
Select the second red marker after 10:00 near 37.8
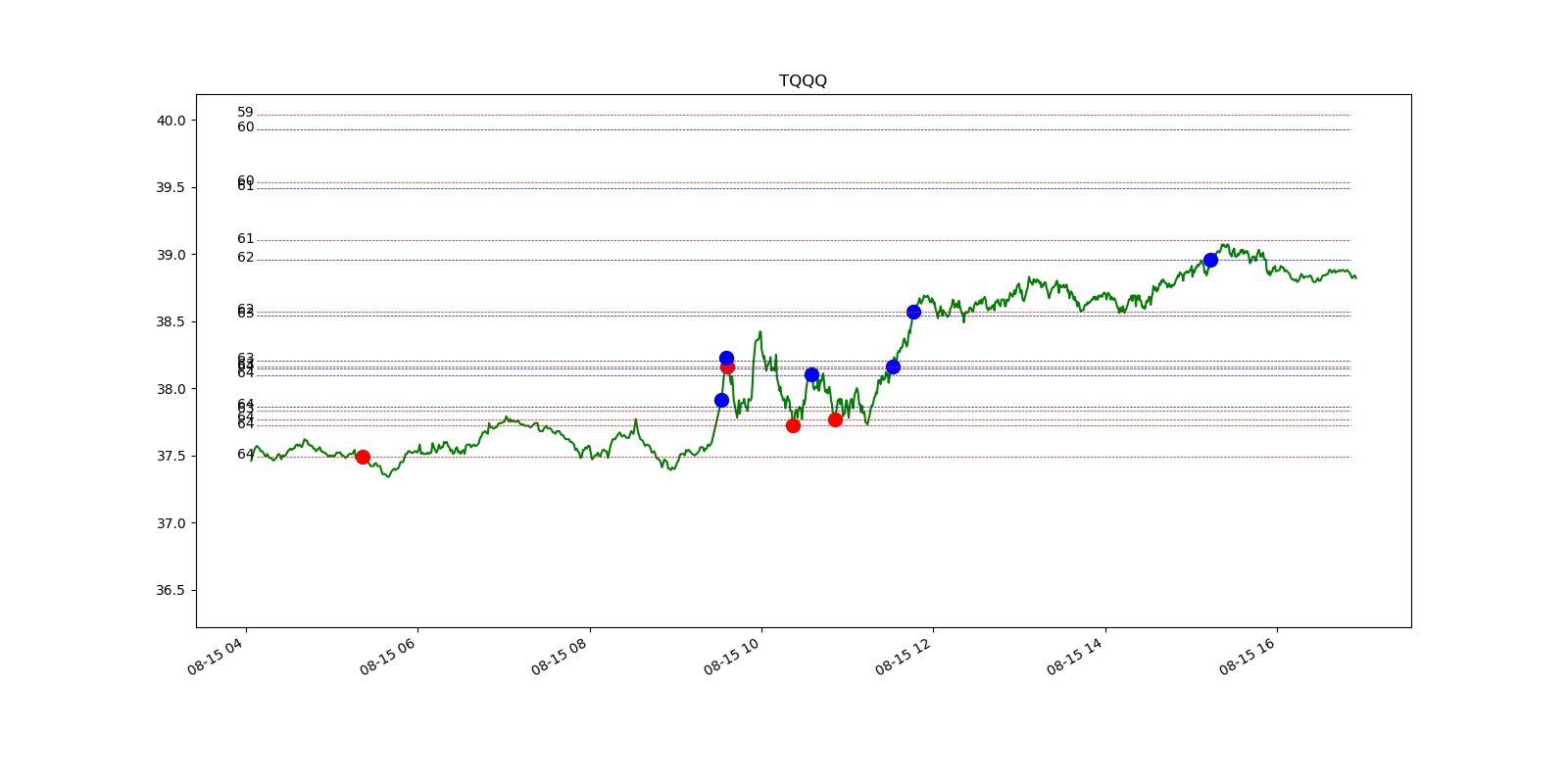pyautogui.click(x=835, y=419)
